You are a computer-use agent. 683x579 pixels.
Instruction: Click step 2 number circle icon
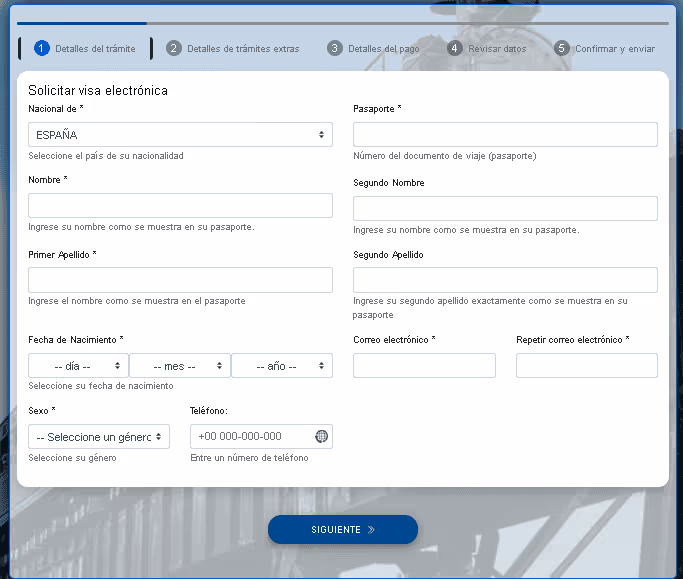coord(174,48)
